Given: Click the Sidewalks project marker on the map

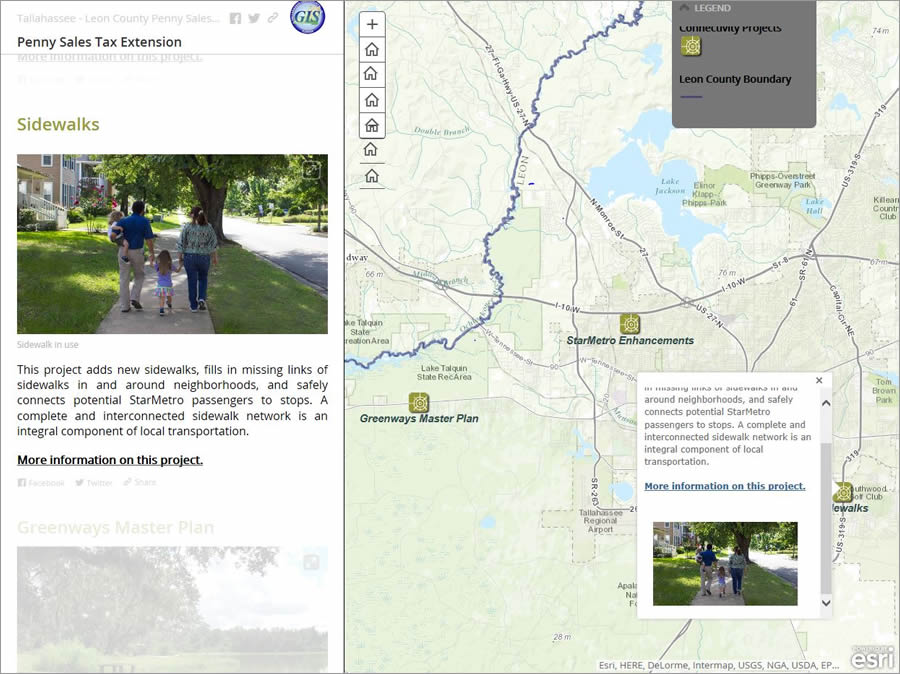Looking at the screenshot, I should pyautogui.click(x=843, y=490).
